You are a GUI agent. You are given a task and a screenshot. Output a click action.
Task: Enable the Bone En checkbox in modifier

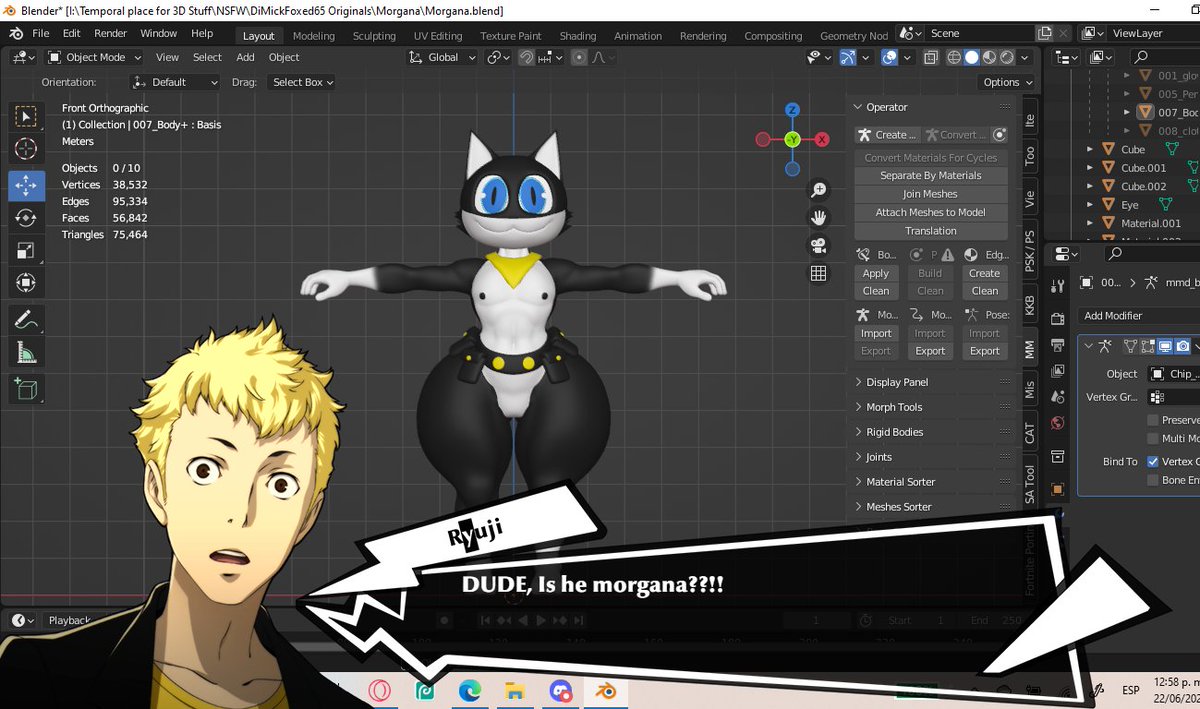(1153, 480)
